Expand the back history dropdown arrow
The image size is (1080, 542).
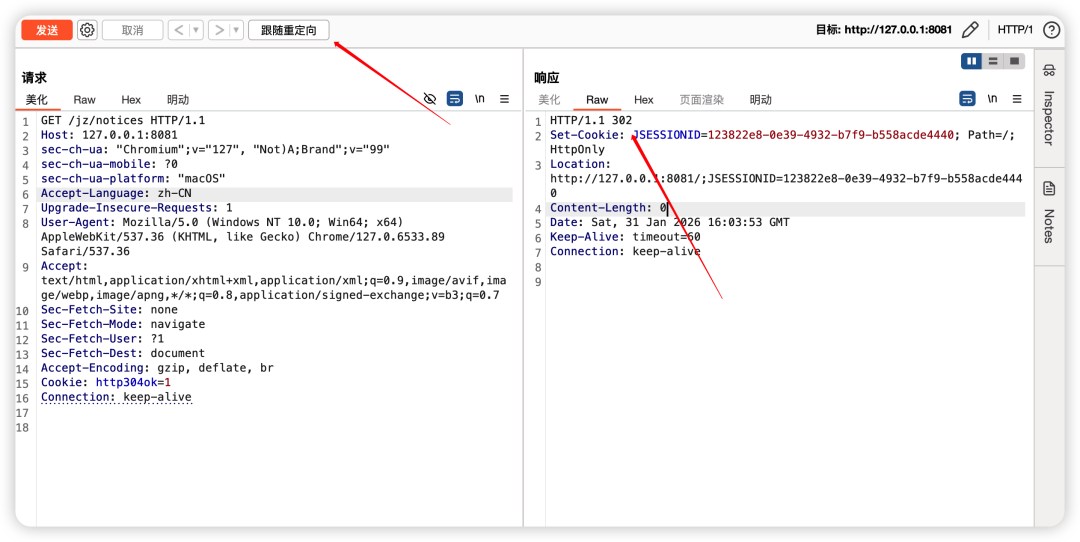pos(197,30)
